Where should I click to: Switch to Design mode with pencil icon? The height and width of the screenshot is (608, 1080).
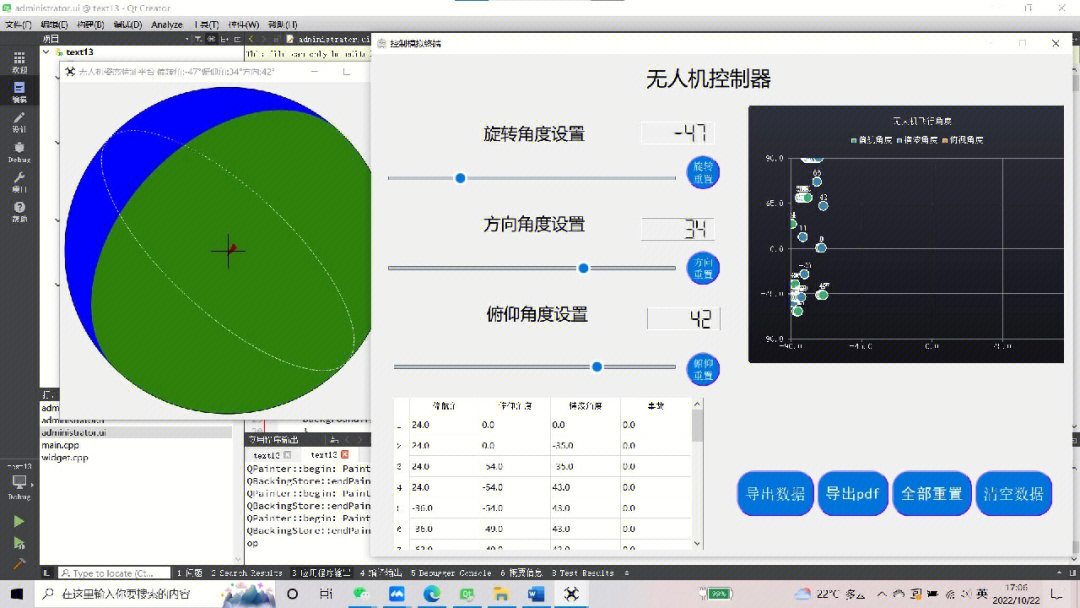19,122
